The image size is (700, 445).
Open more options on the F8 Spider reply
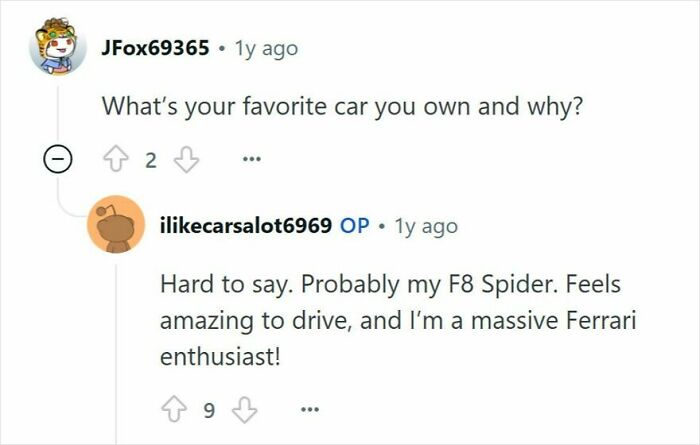point(310,409)
